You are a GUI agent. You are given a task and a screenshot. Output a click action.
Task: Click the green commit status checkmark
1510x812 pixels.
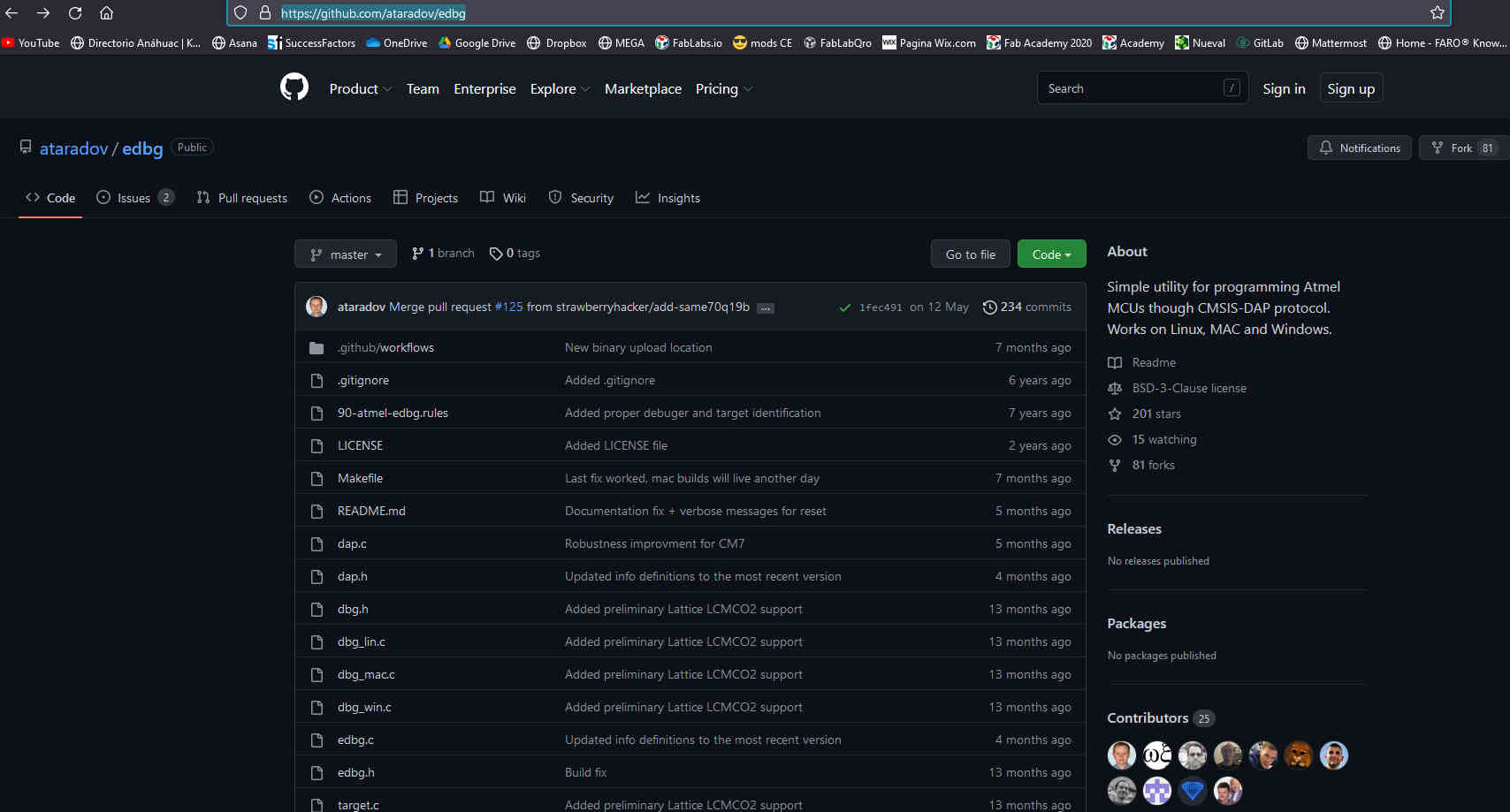coord(845,307)
